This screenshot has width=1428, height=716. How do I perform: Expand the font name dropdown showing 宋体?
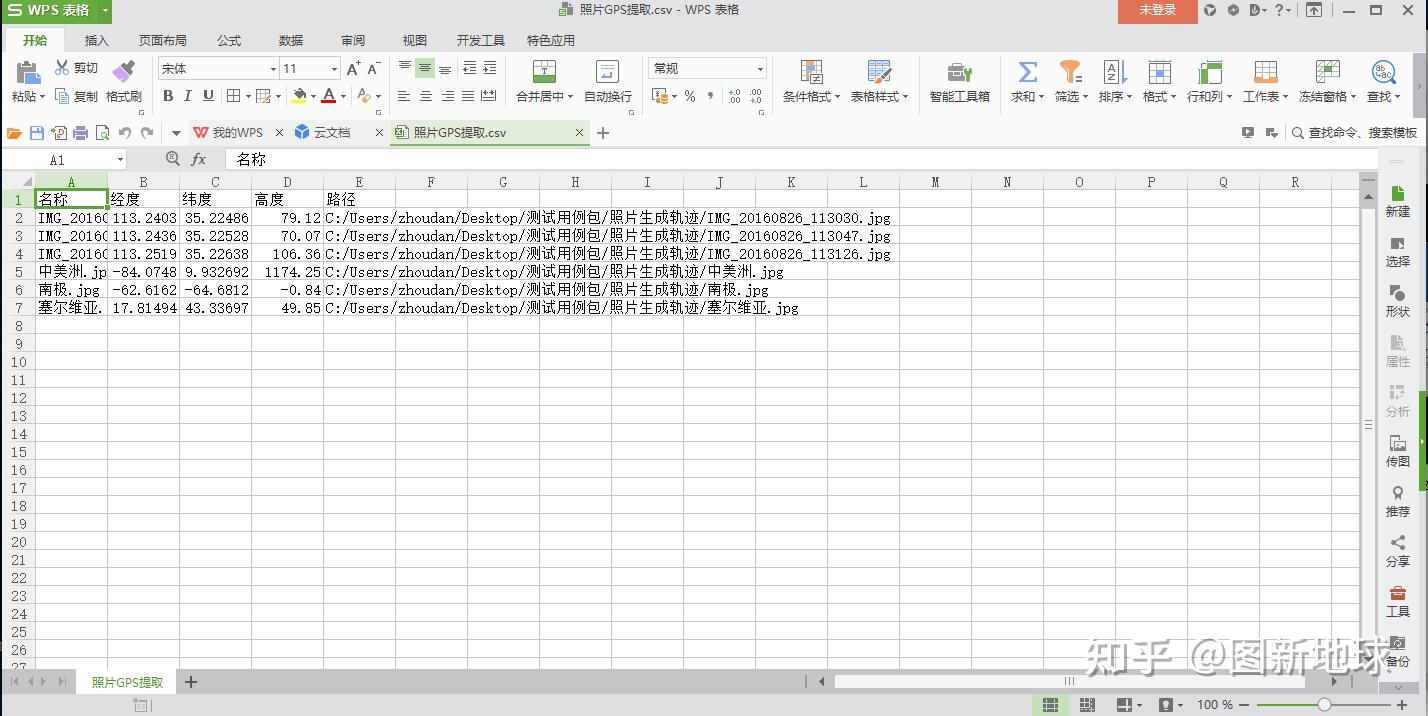[273, 69]
